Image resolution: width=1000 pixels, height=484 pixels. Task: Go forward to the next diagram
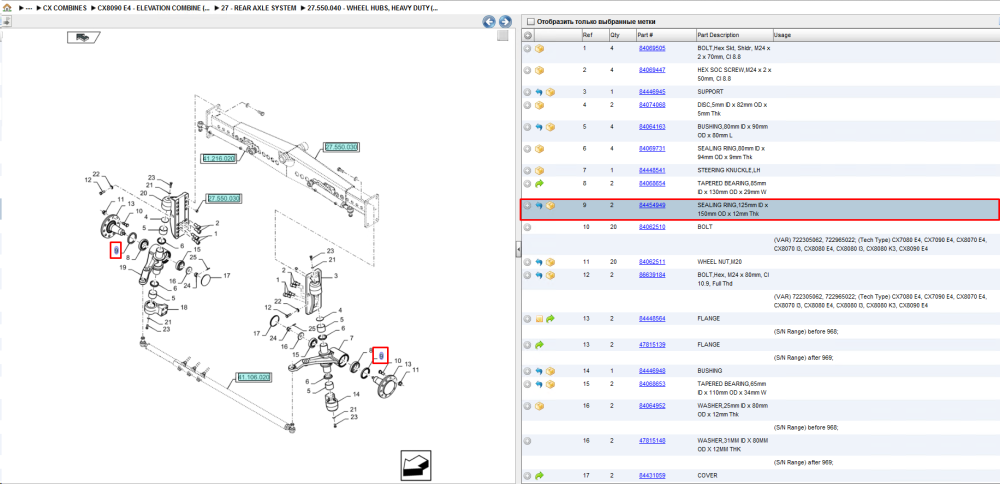[504, 22]
